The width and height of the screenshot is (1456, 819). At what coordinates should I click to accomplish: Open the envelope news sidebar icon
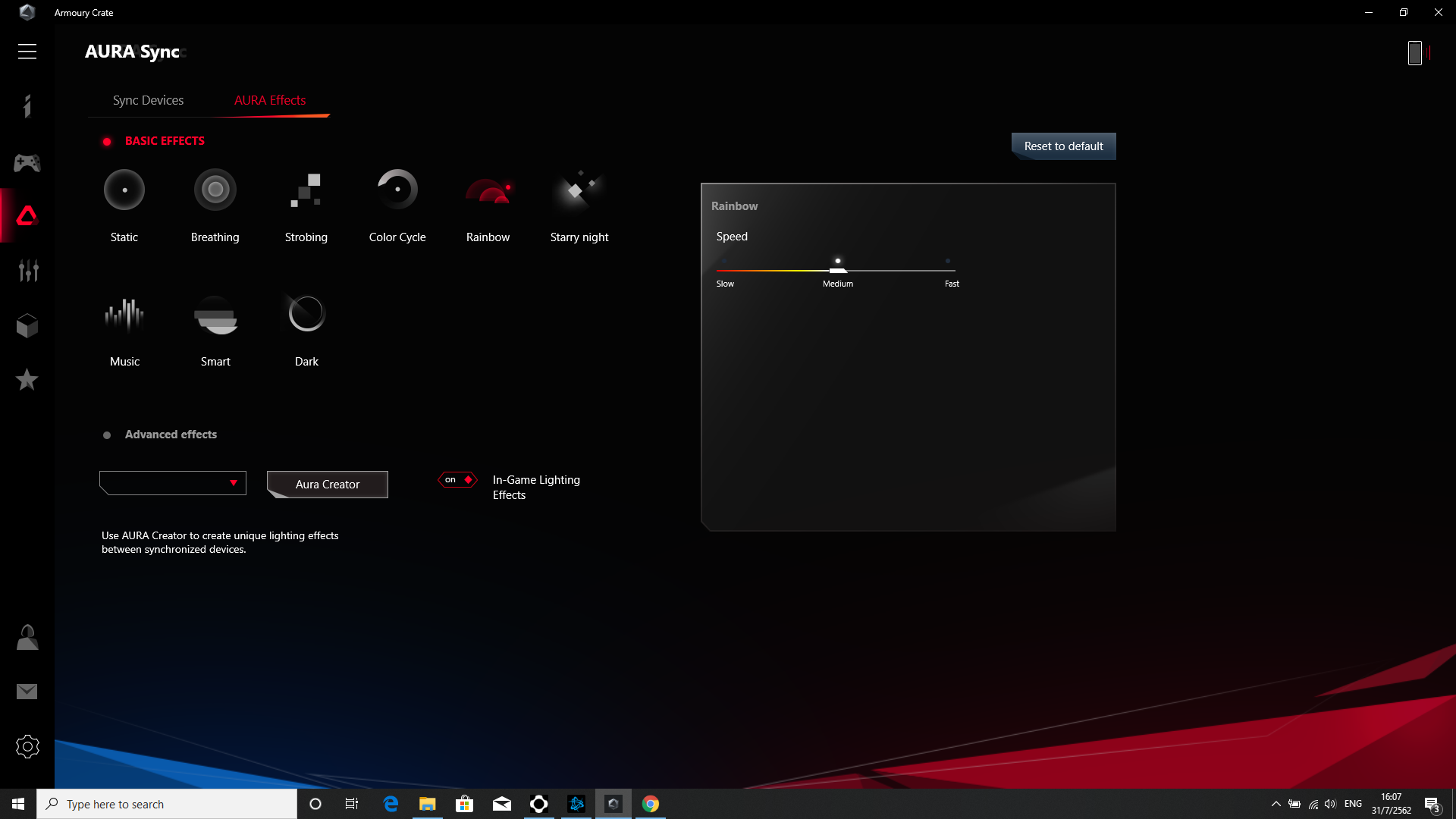(x=27, y=692)
